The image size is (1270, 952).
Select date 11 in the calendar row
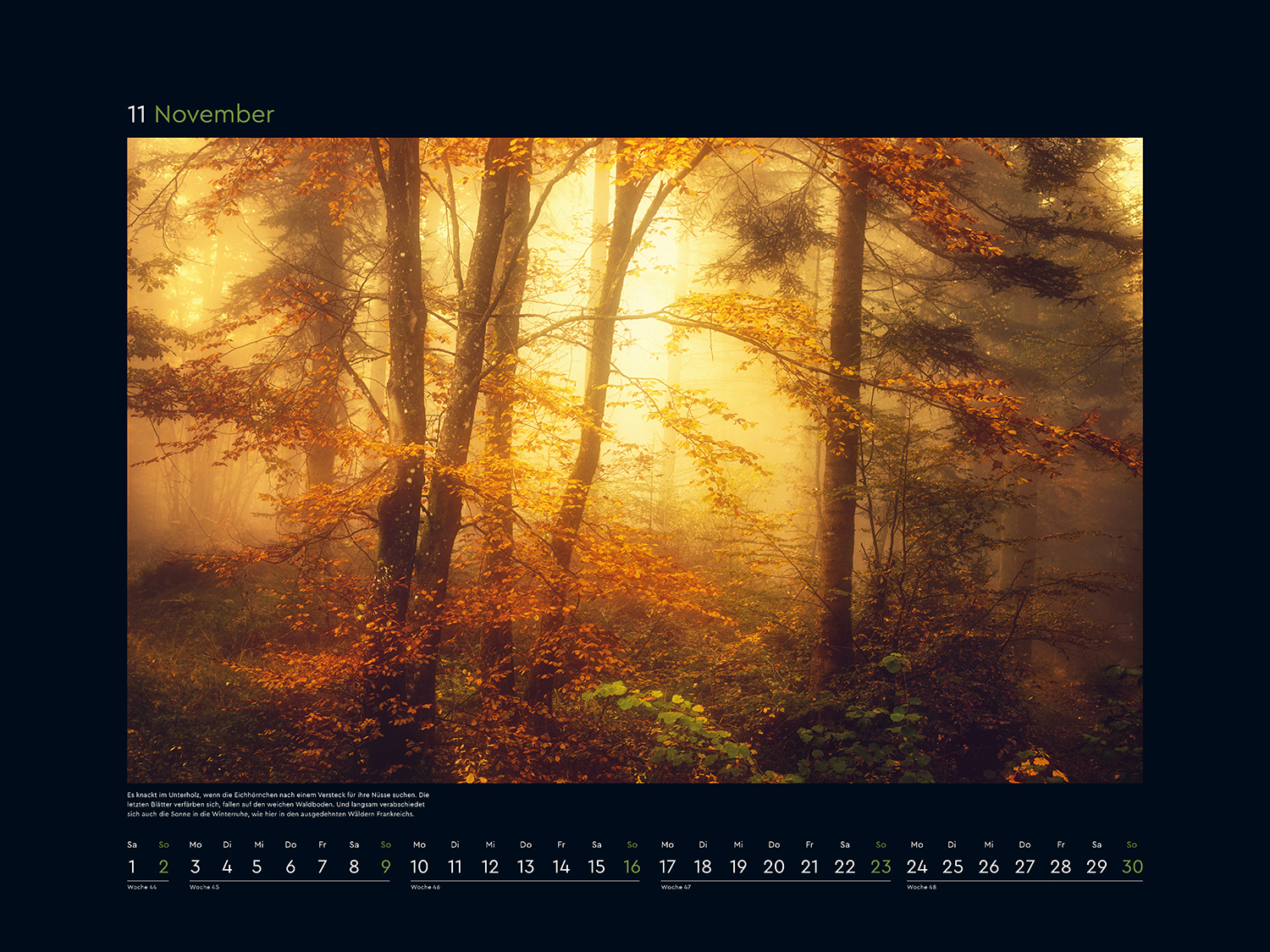click(x=455, y=867)
